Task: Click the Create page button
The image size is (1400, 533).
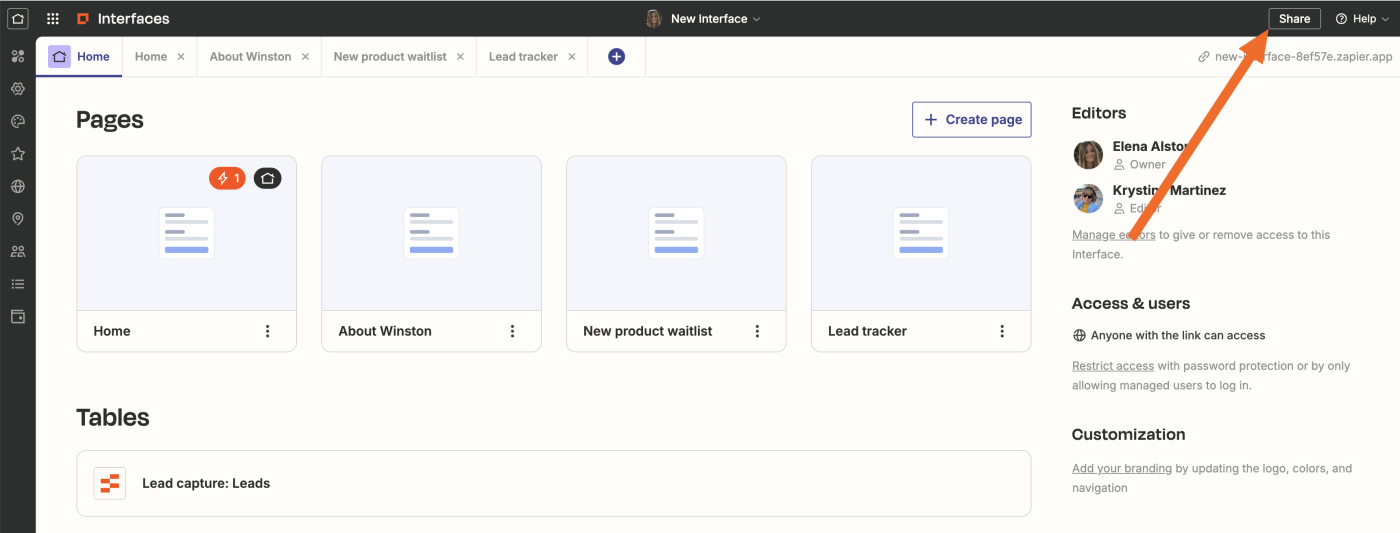Action: coord(971,119)
